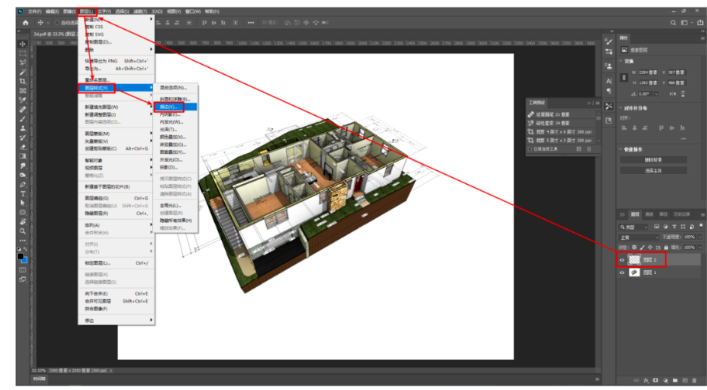
Task: Select the Brush tool
Action: 23,119
